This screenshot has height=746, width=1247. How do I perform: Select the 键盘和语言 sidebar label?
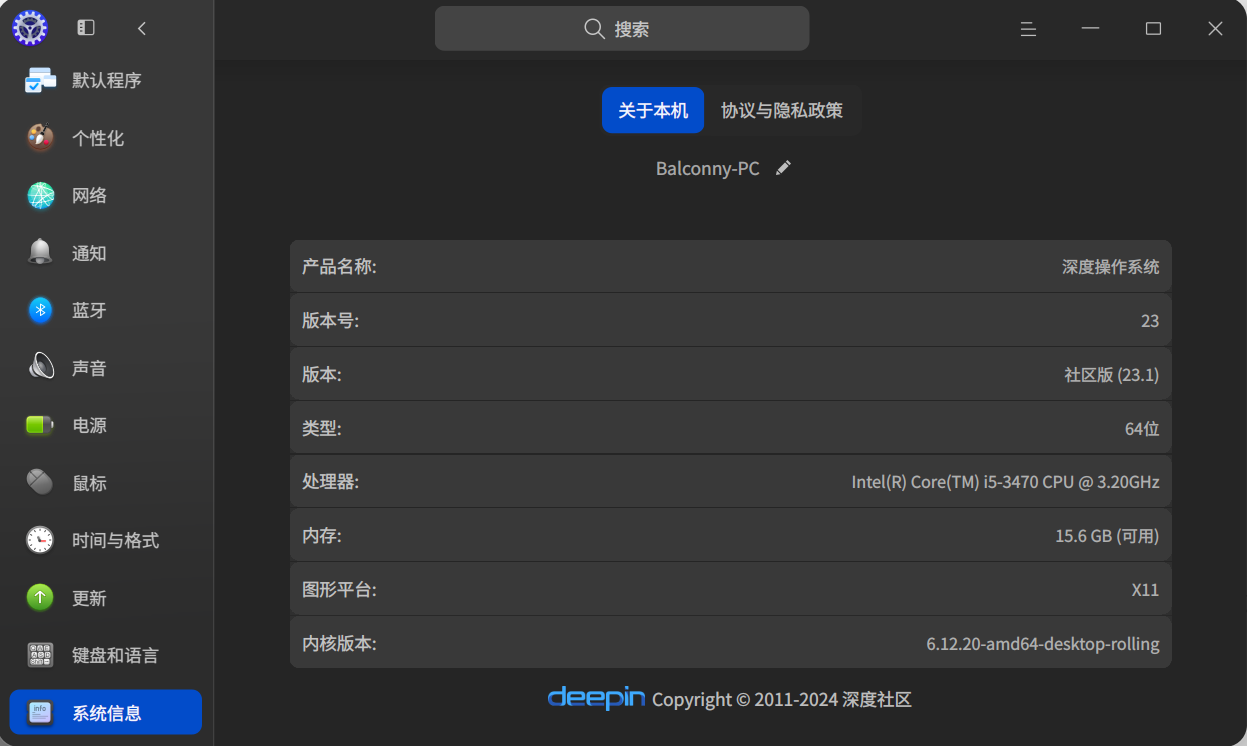[x=116, y=656]
